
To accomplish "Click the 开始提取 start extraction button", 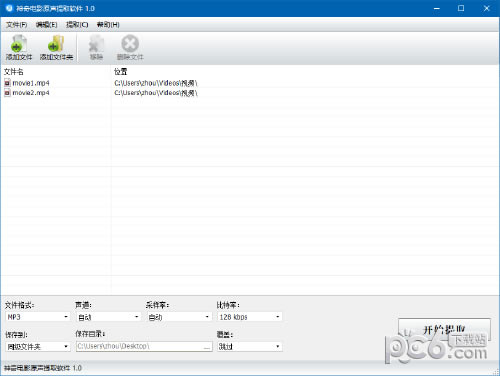I will point(444,330).
